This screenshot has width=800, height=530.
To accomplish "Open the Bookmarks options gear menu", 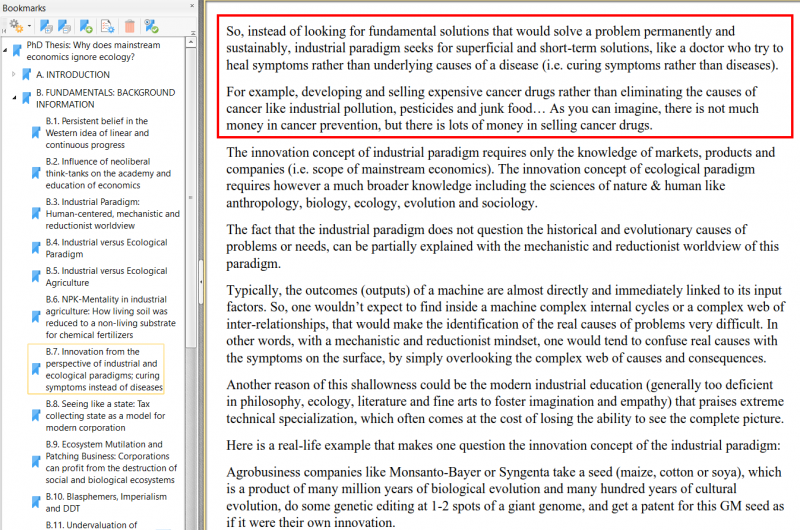I will [16, 26].
